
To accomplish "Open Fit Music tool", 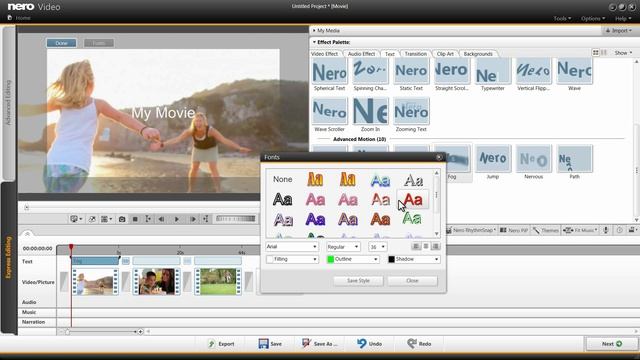I will 580,230.
